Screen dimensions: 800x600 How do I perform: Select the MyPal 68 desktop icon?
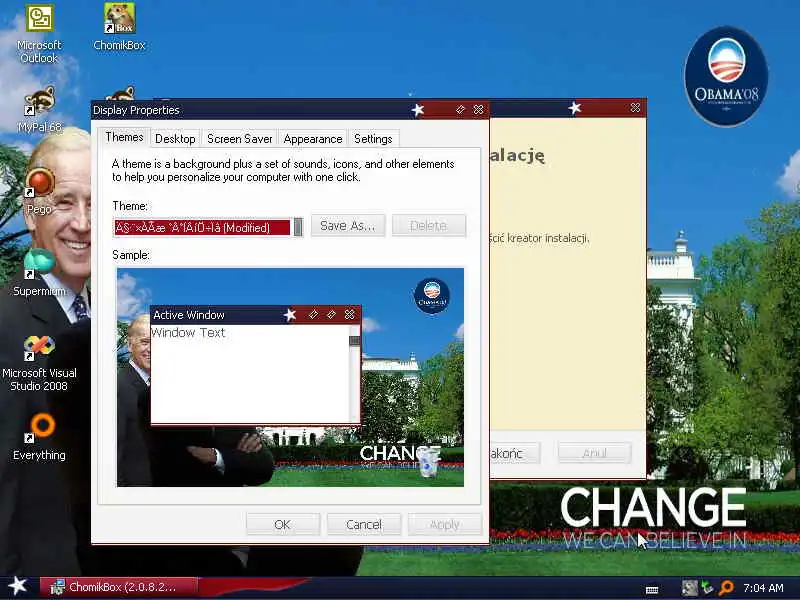(x=39, y=109)
